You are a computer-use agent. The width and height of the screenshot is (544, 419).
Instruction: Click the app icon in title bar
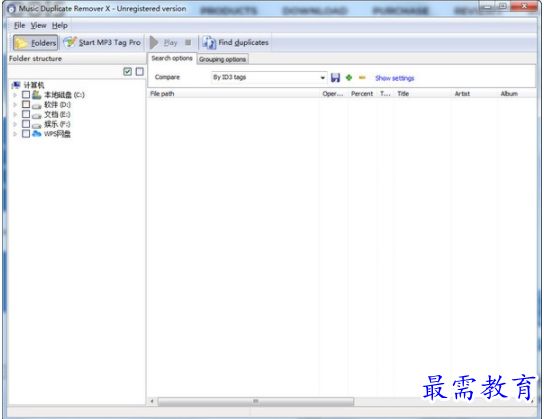click(11, 9)
